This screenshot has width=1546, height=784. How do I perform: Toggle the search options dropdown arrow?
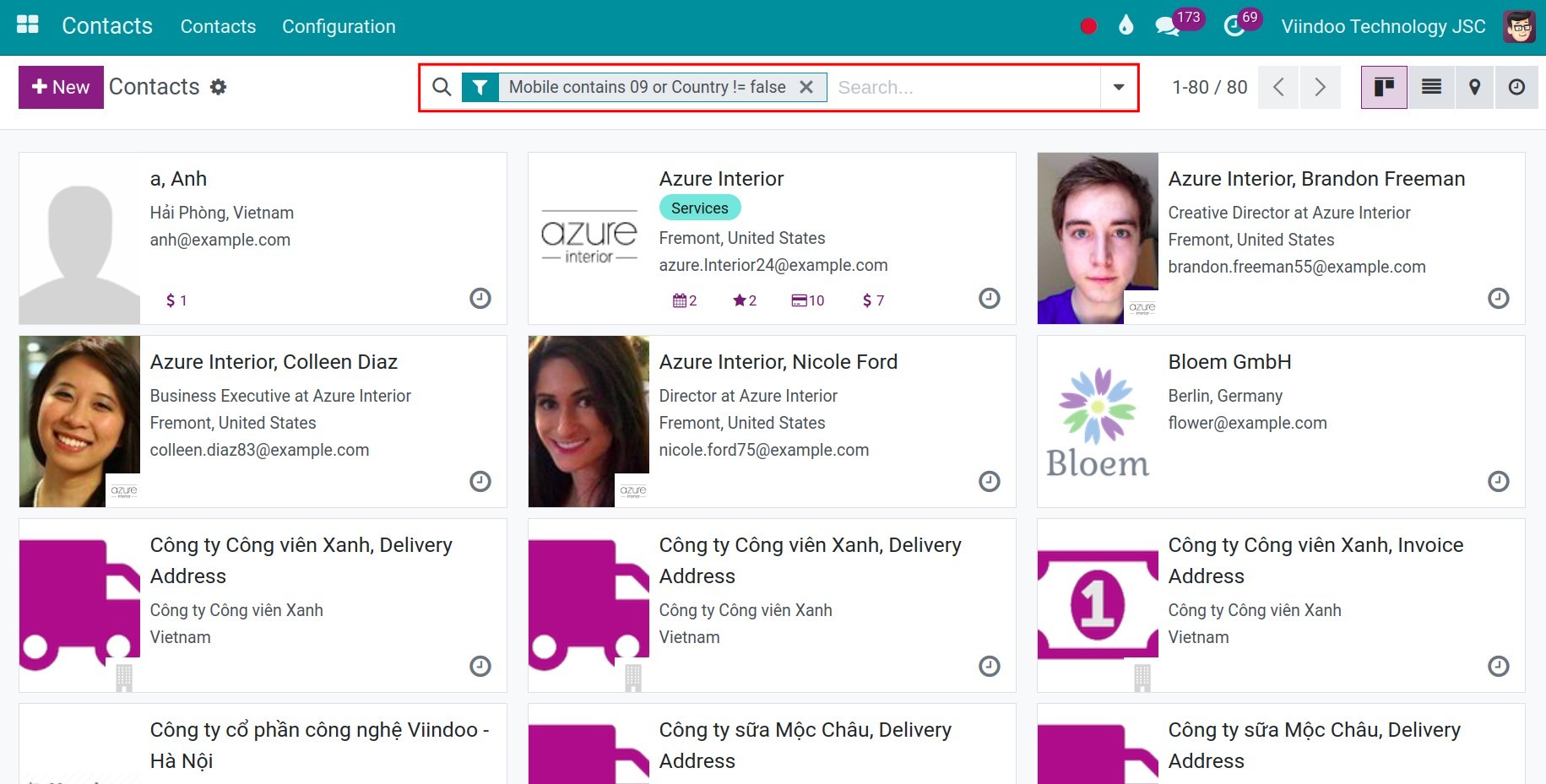[1119, 87]
